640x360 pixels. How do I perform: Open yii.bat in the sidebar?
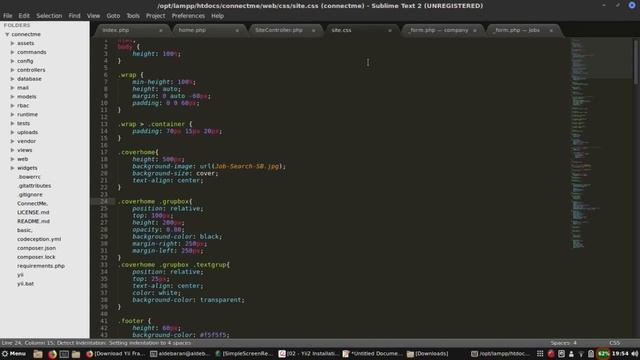[x=25, y=284]
